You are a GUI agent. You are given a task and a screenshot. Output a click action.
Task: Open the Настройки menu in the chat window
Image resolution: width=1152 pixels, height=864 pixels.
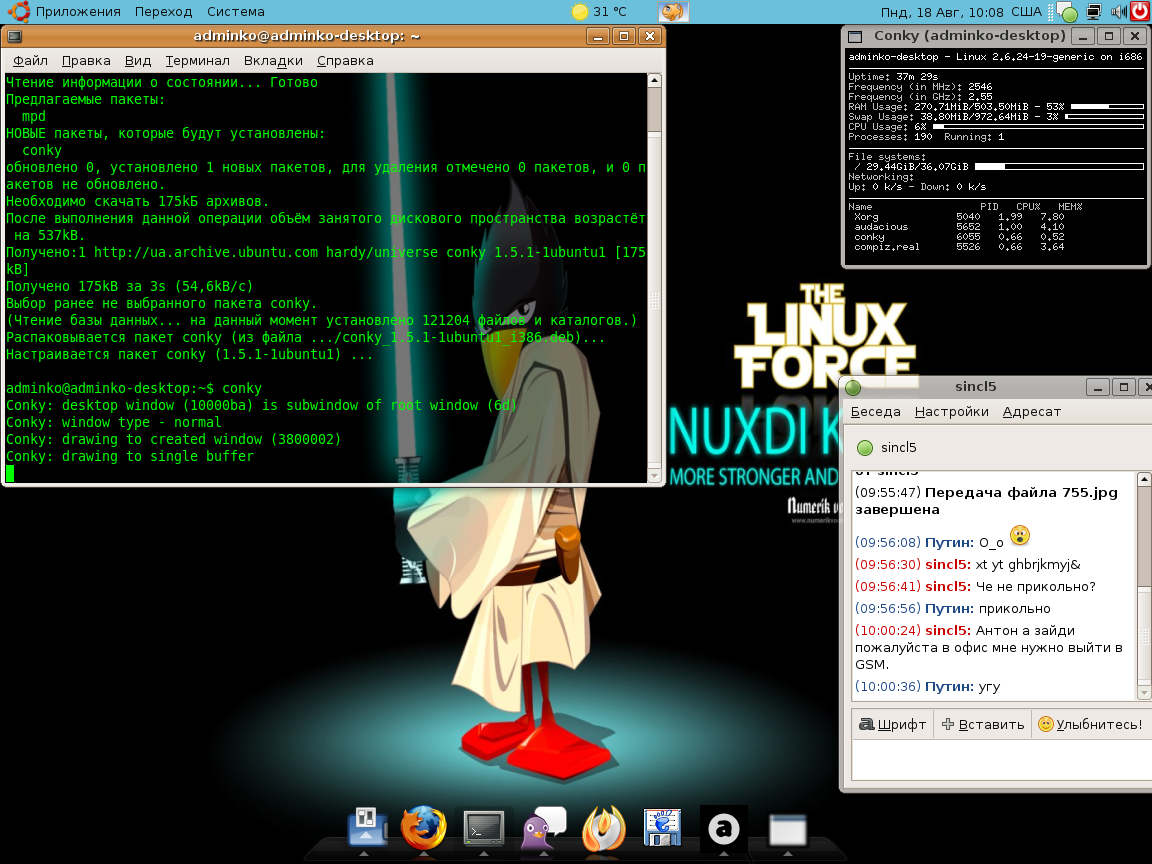point(951,411)
